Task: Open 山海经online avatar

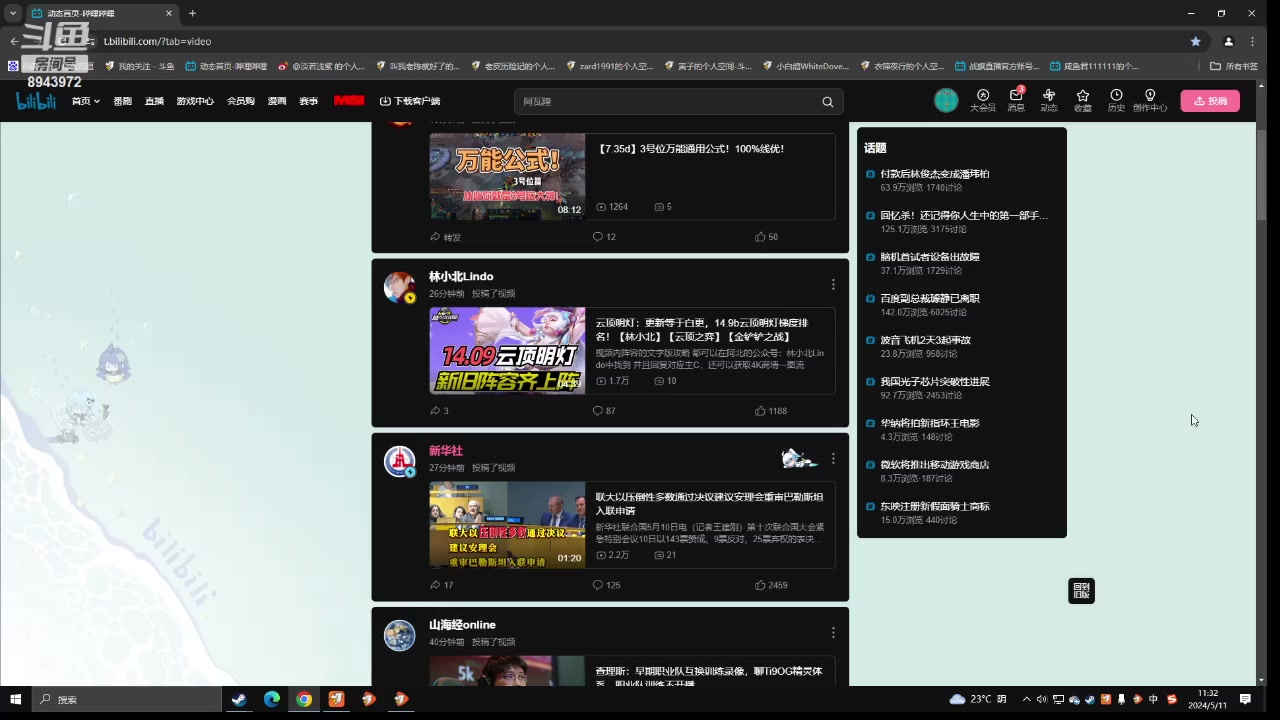Action: click(x=400, y=635)
